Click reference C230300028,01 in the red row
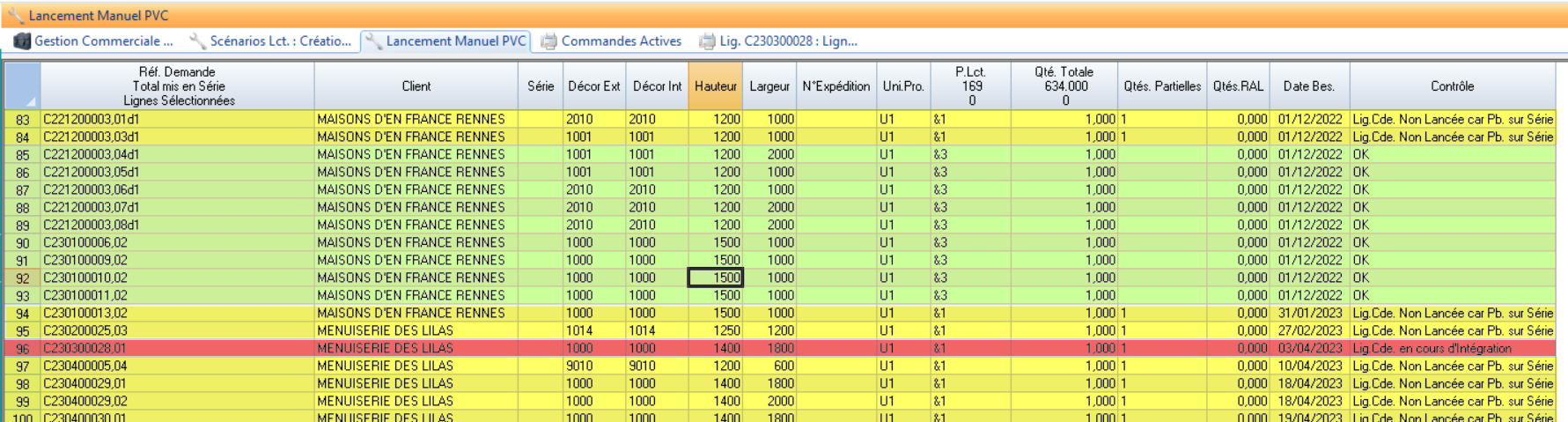 (x=85, y=349)
